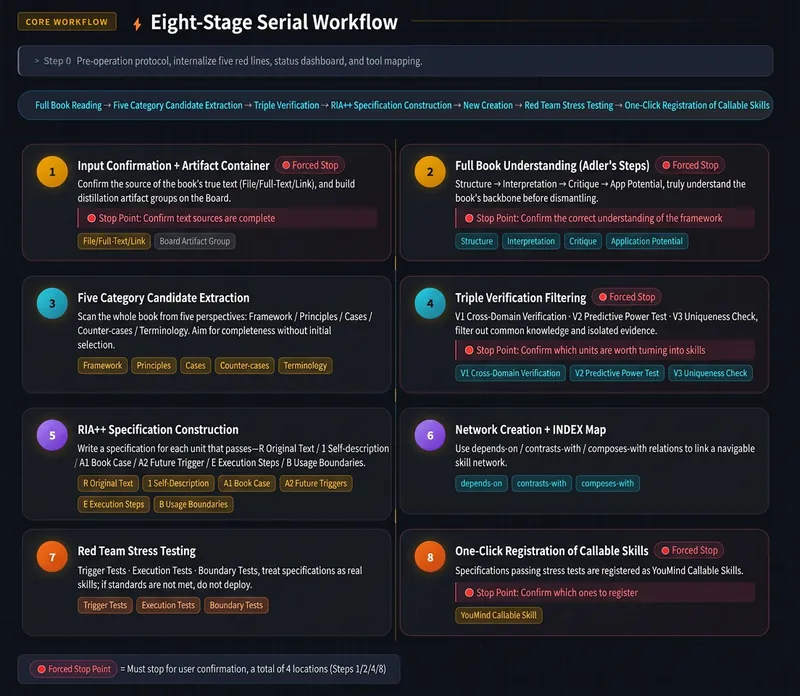Image resolution: width=800 pixels, height=696 pixels.
Task: Open the Red Team Stress Testing link
Action: click(568, 105)
